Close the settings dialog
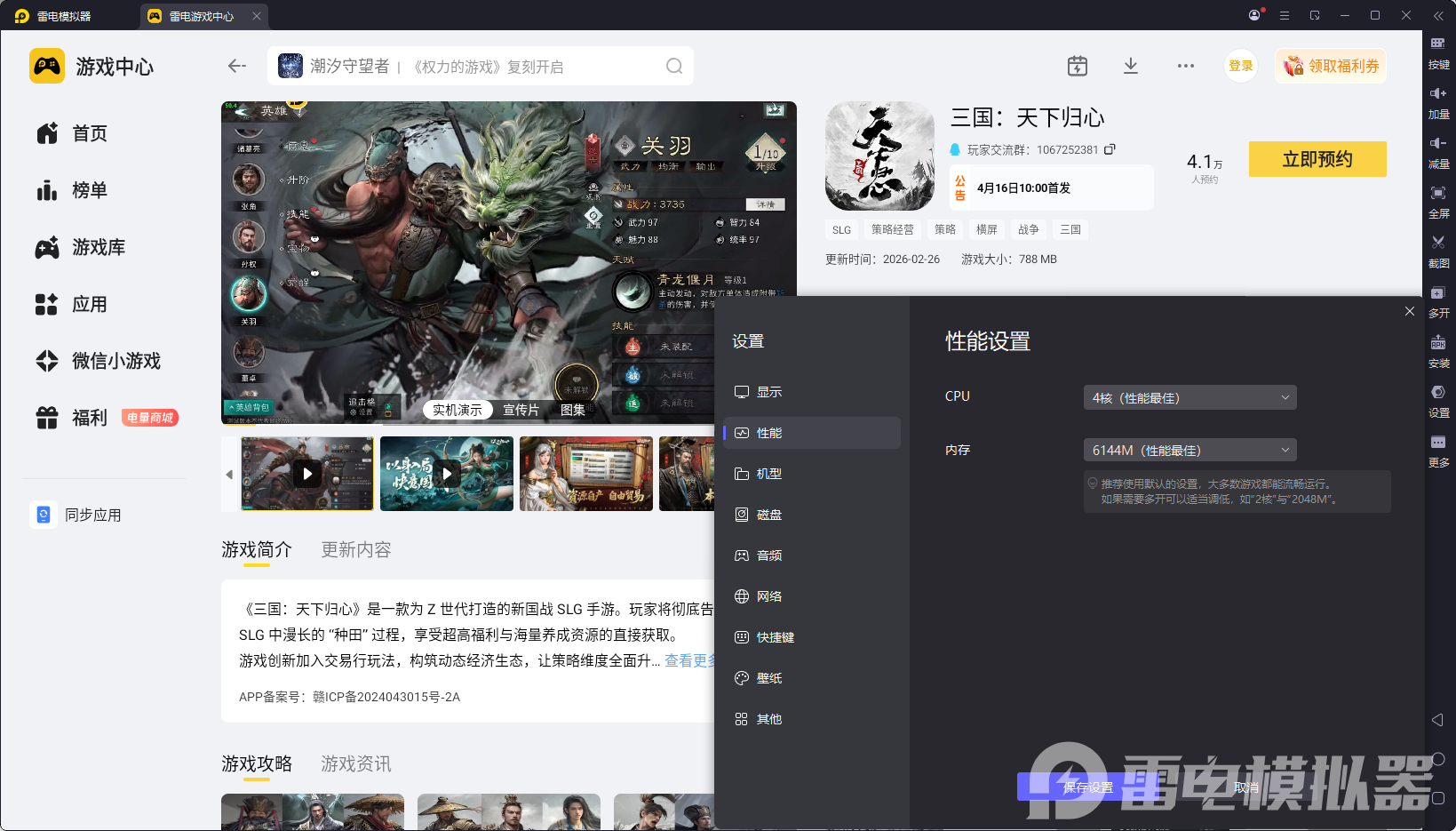The image size is (1456, 831). (x=1409, y=311)
